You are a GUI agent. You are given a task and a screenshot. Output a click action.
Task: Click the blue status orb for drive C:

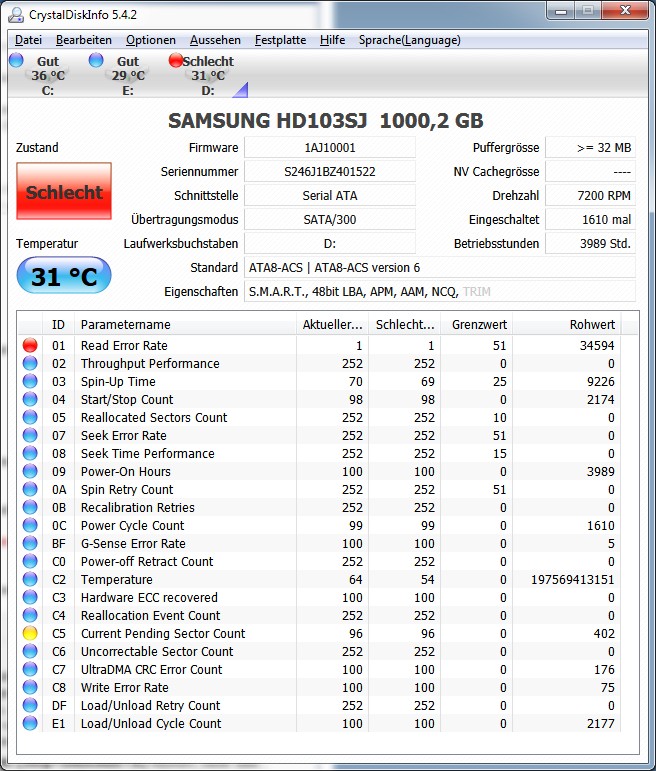point(16,60)
